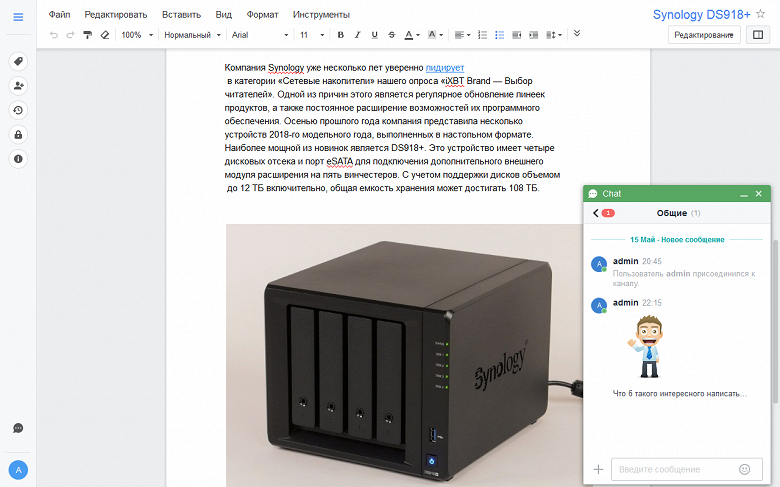780x487 pixels.
Task: Open the emoji smiley picker
Action: [744, 469]
